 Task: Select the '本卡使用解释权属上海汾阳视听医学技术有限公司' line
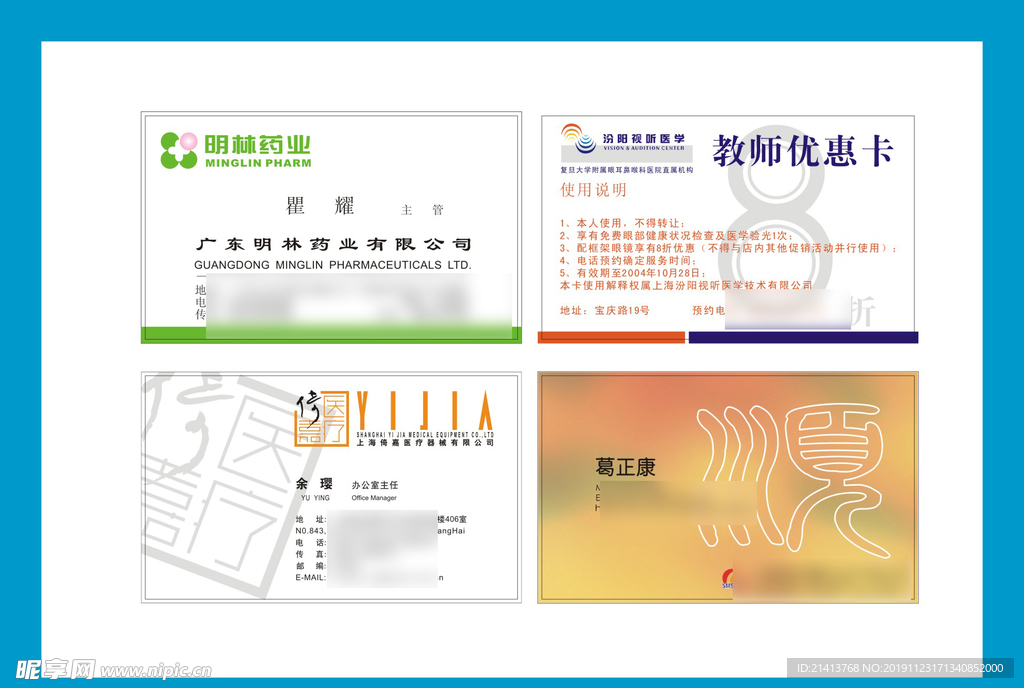[x=686, y=285]
